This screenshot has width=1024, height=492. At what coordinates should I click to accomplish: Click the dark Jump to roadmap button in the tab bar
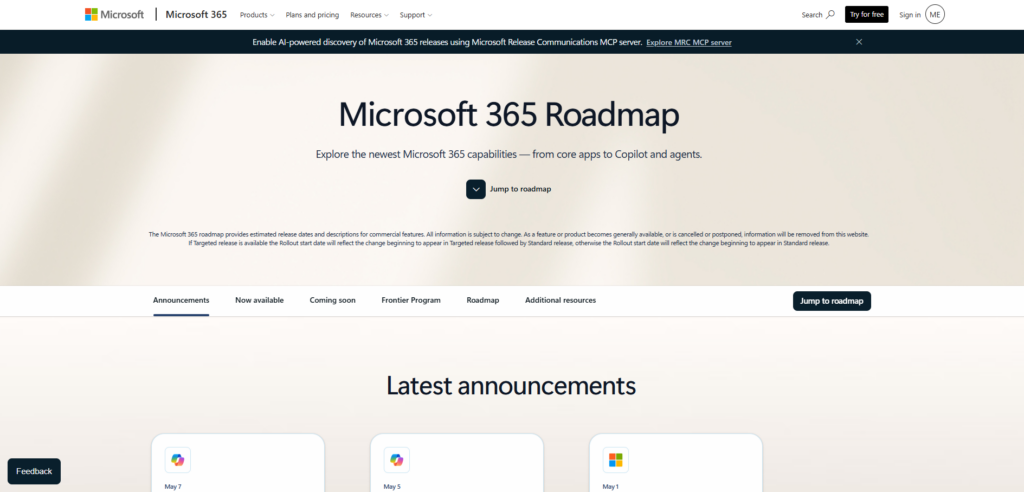832,301
